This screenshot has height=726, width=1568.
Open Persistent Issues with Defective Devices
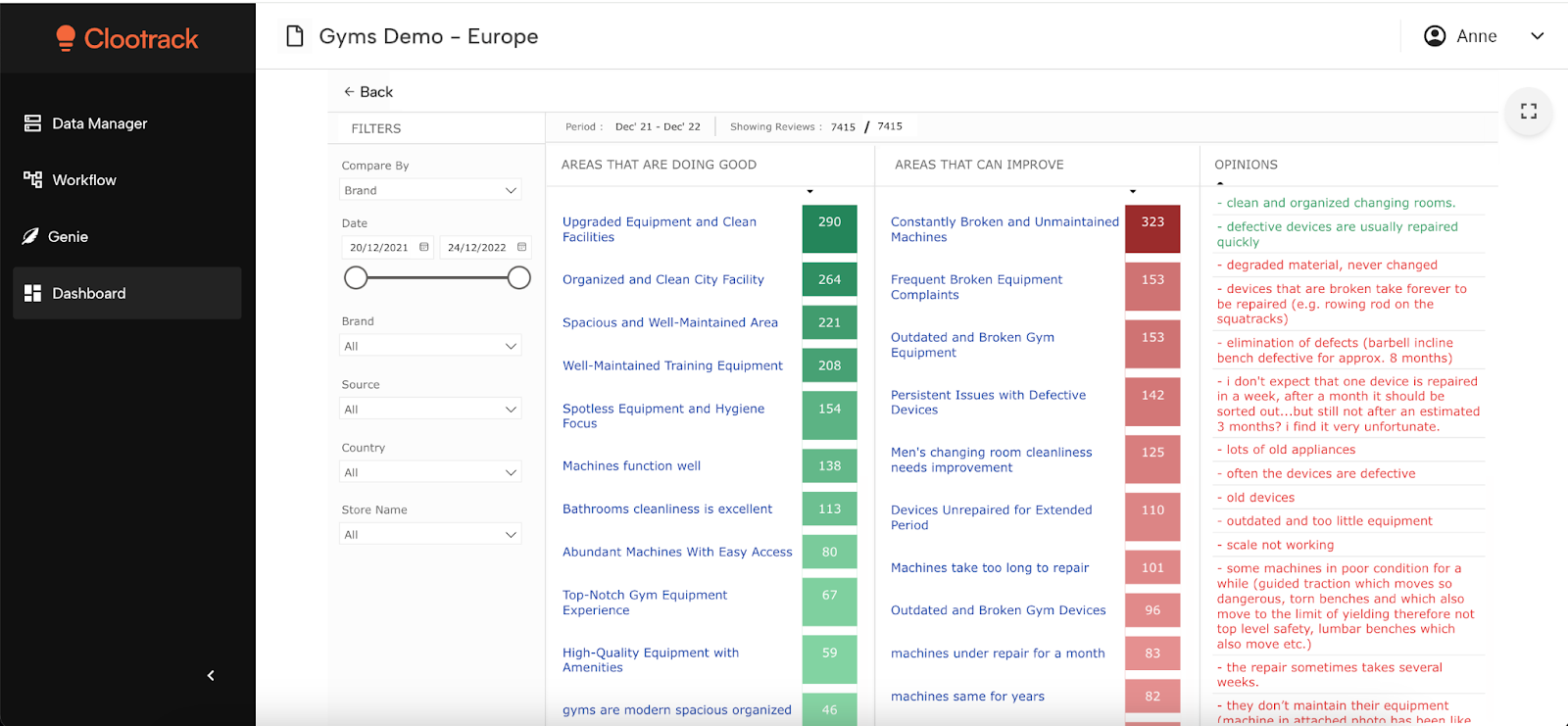tap(988, 402)
